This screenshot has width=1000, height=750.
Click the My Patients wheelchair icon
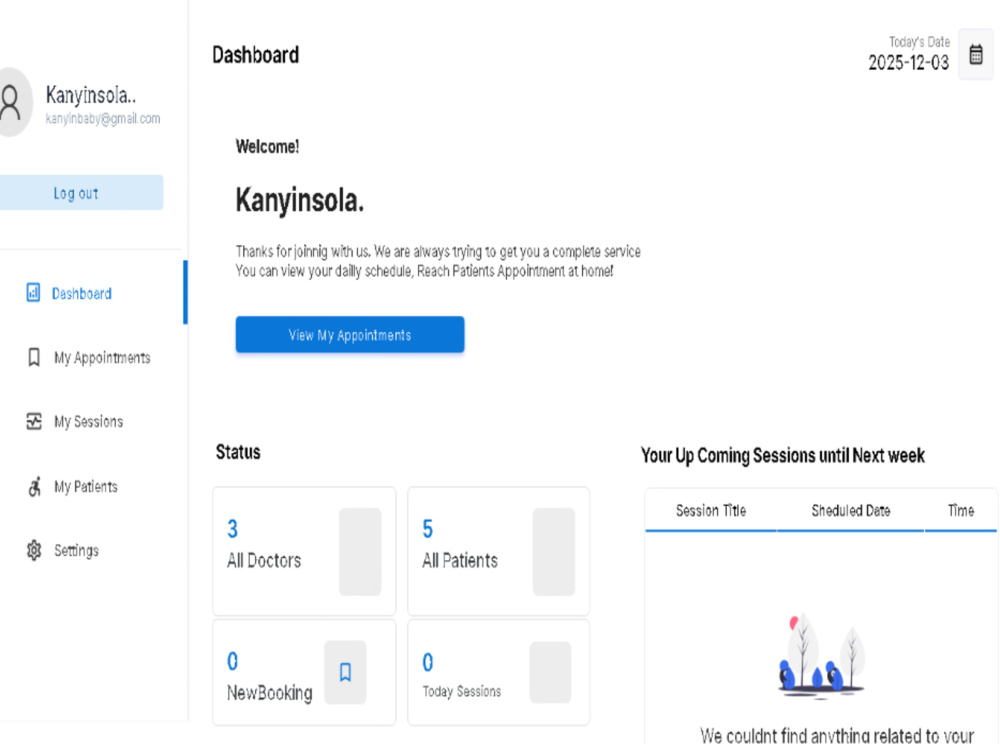pyautogui.click(x=34, y=487)
